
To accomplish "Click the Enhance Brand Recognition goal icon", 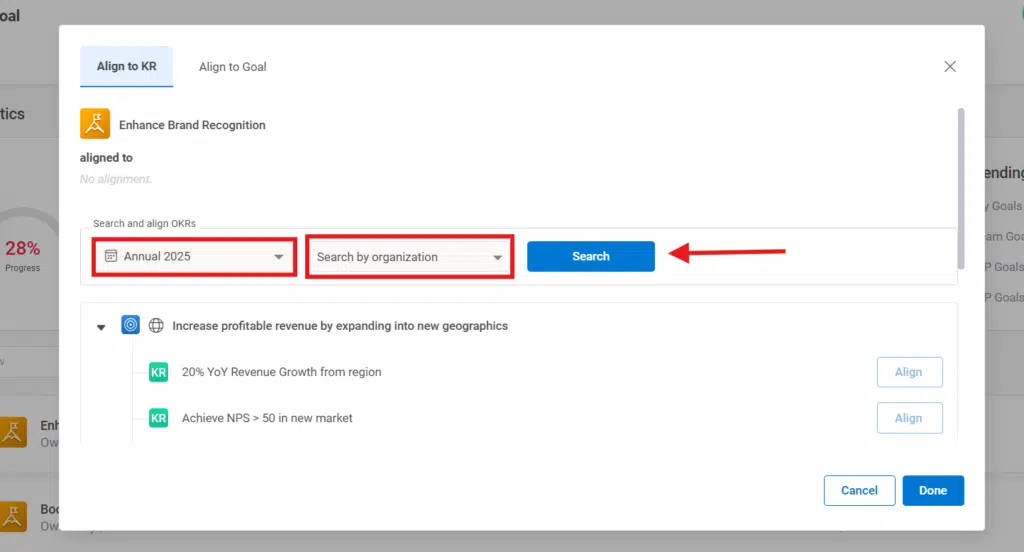I will [95, 124].
